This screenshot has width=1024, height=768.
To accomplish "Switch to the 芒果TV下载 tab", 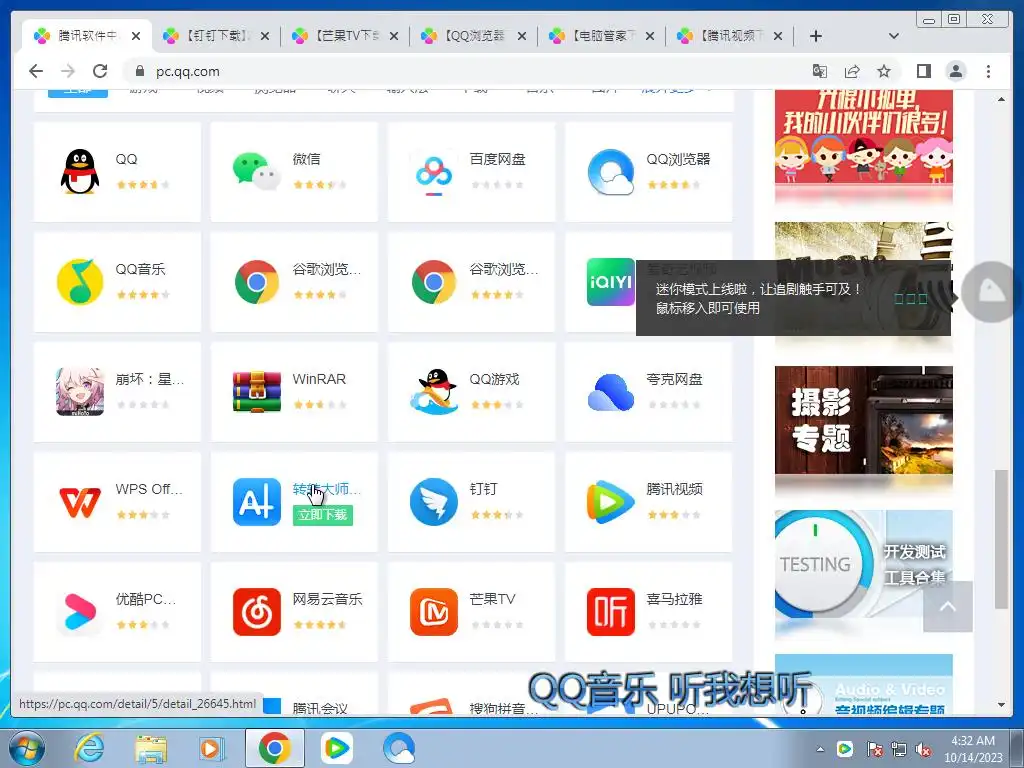I will pyautogui.click(x=345, y=36).
